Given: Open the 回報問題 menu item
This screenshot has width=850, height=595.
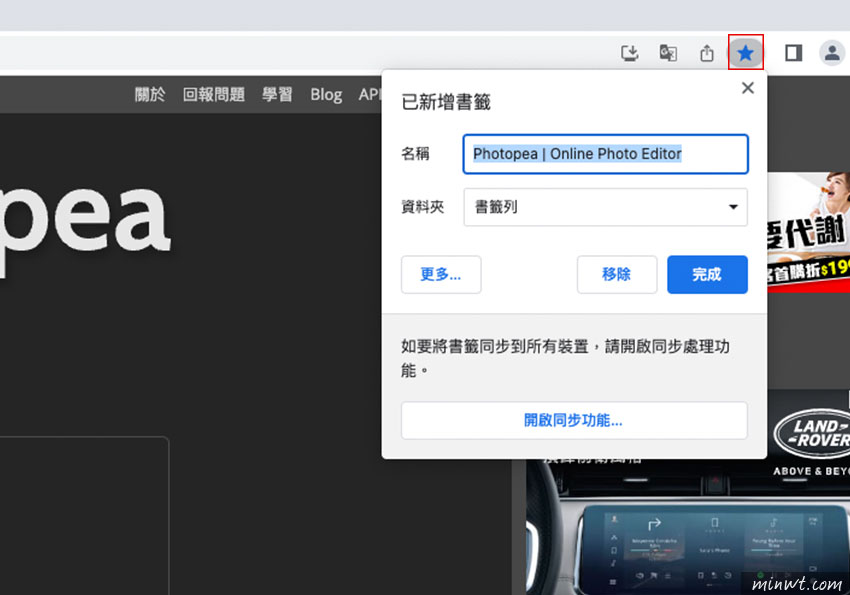Looking at the screenshot, I should pyautogui.click(x=214, y=95).
